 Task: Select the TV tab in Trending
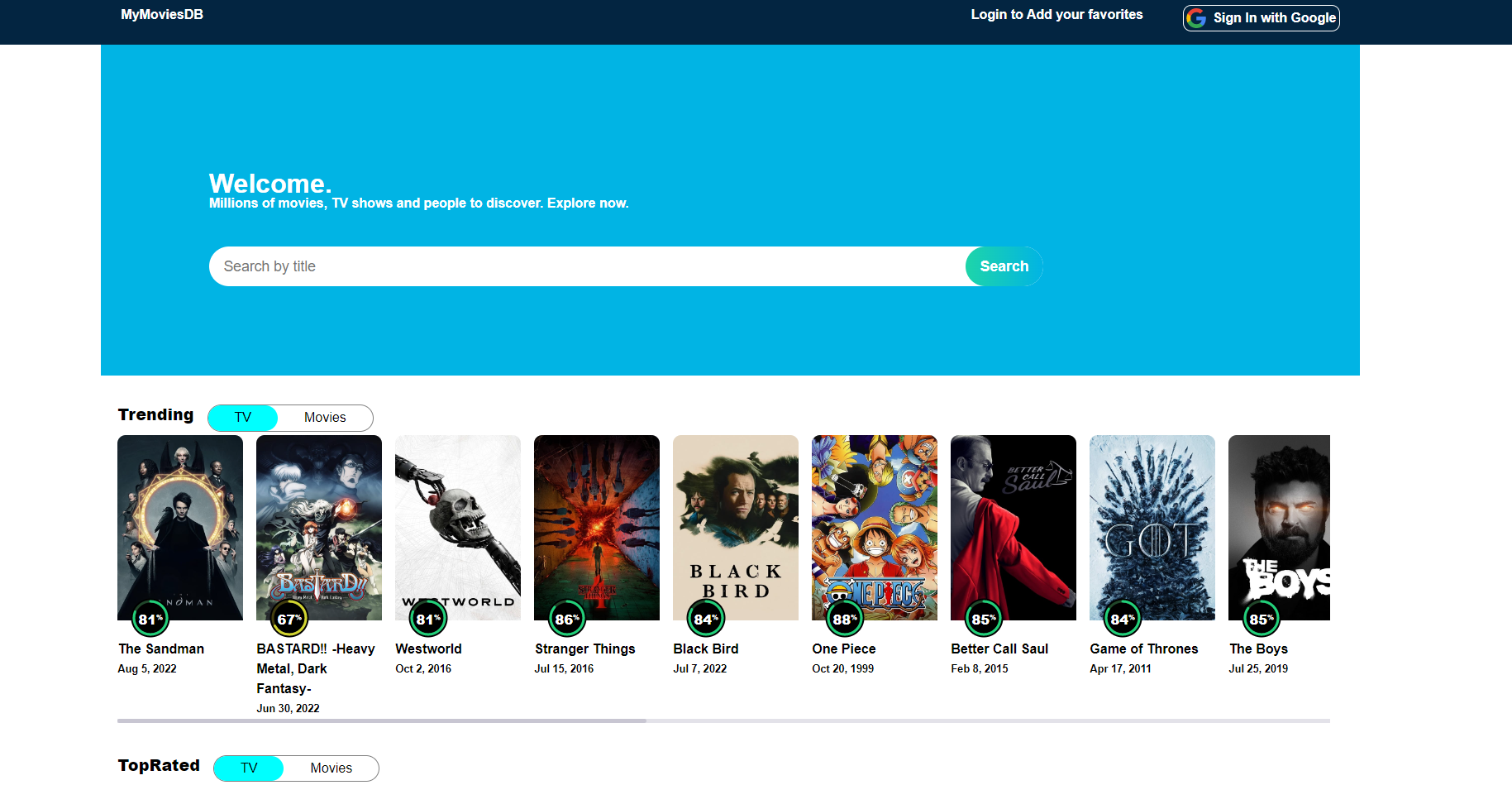243,418
